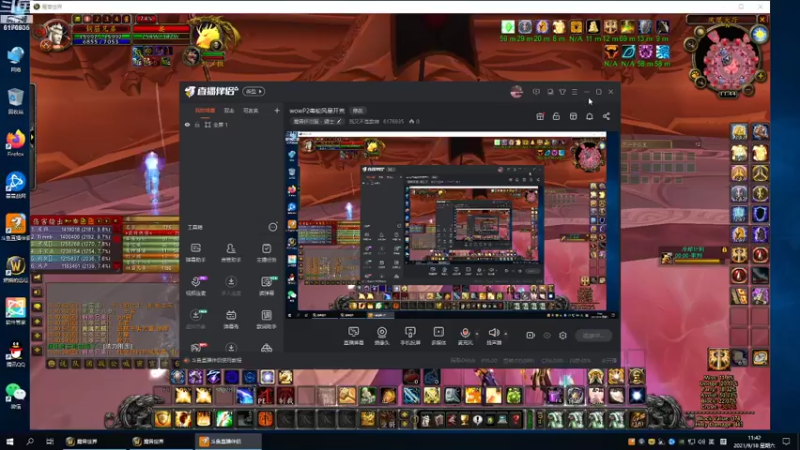Viewport: 800px width, 450px height.
Task: Open the multimedia source button
Action: coord(438,336)
